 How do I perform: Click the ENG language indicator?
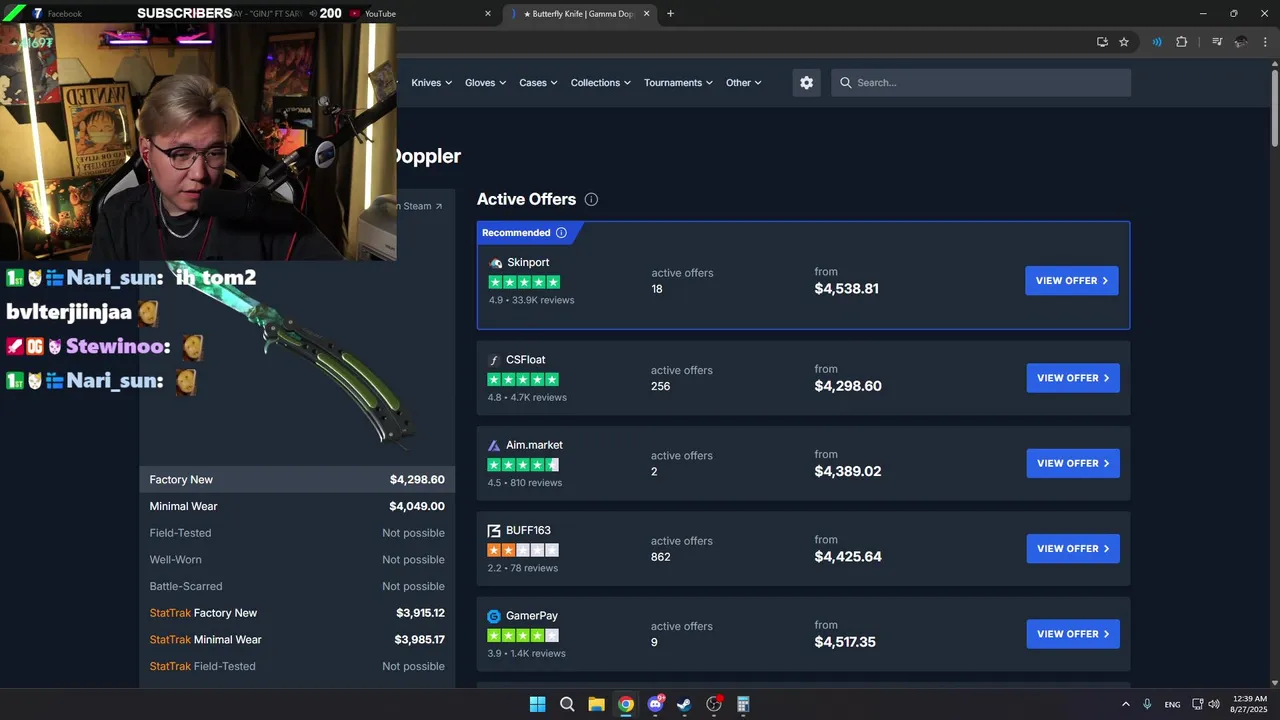[x=1172, y=704]
